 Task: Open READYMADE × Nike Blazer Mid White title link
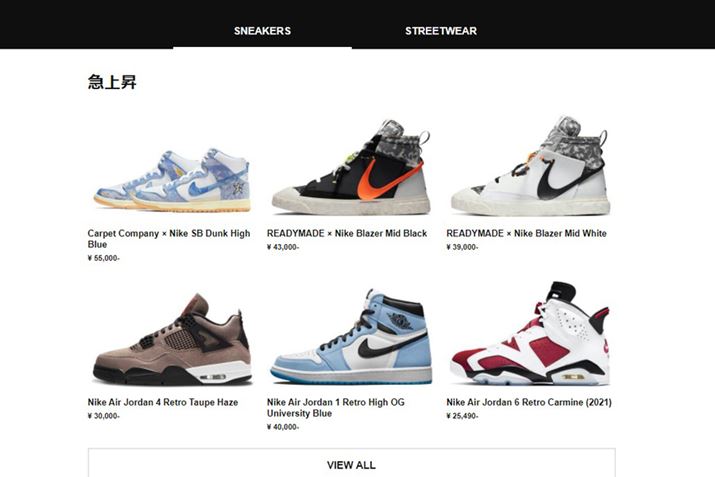pyautogui.click(x=526, y=233)
